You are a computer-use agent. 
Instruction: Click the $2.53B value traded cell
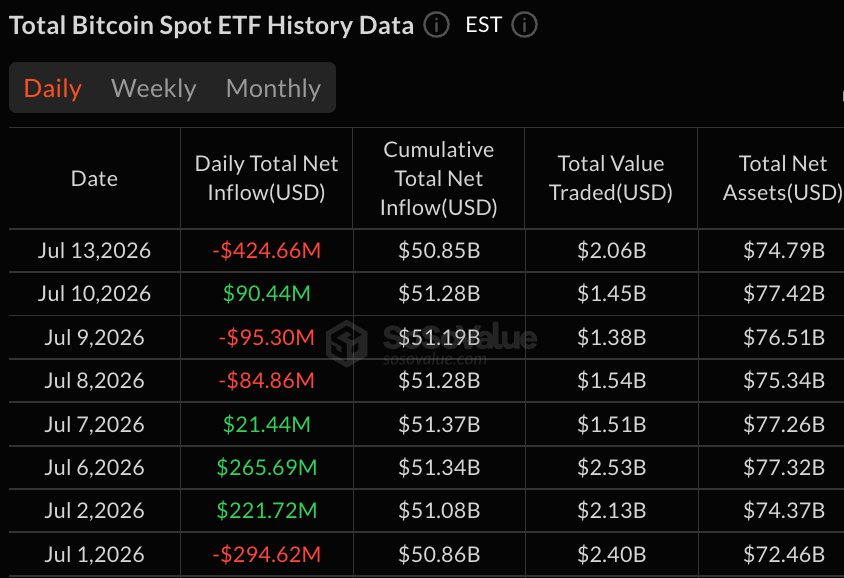coord(611,468)
